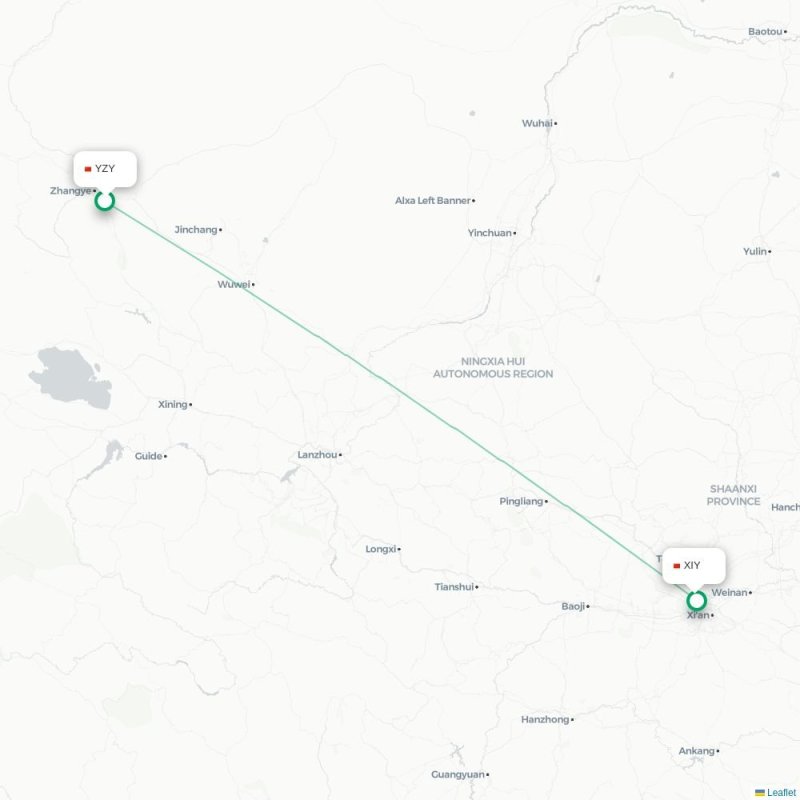
Task: Click the Lanzhou city label
Action: pos(317,455)
